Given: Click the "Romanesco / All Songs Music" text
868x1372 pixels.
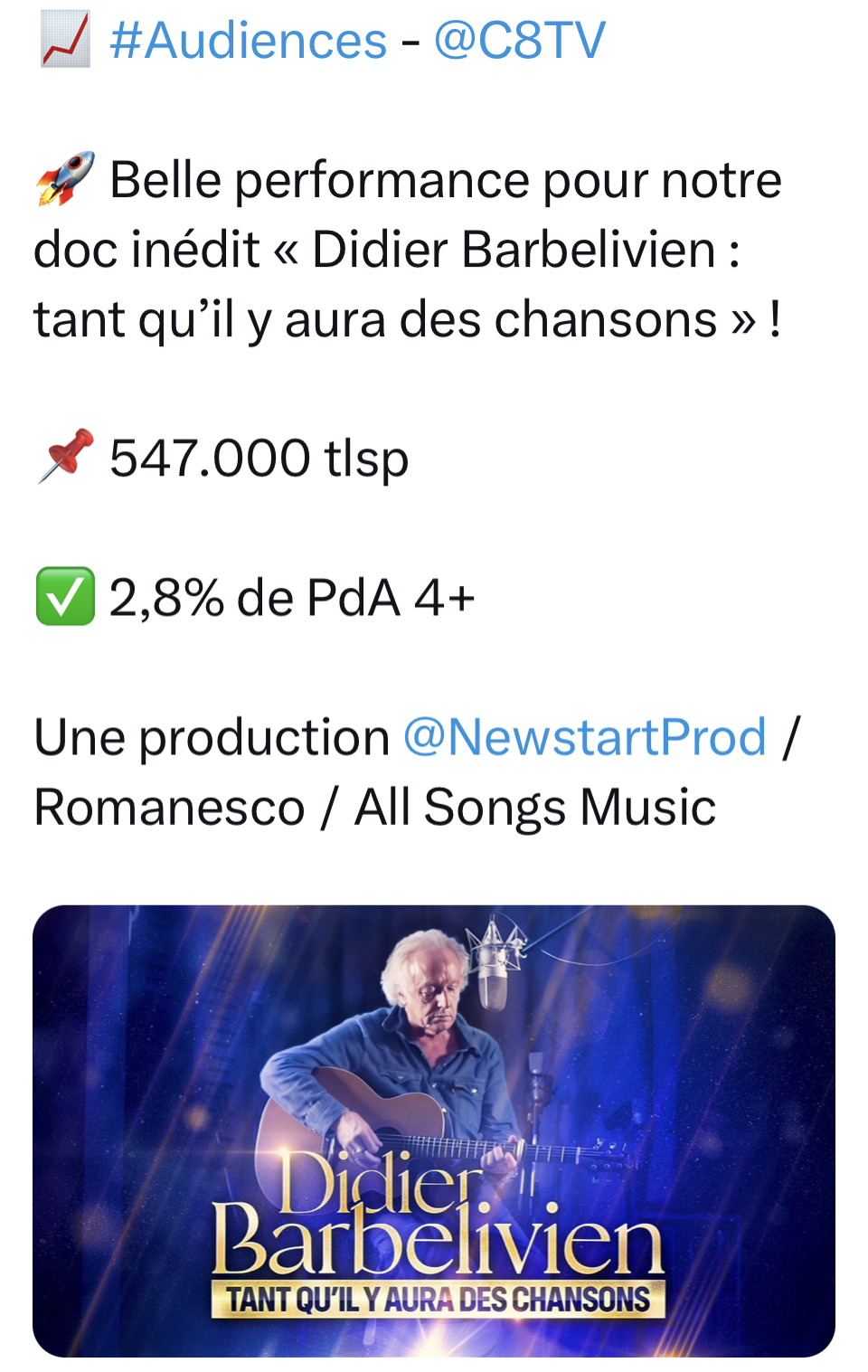Looking at the screenshot, I should click(x=374, y=807).
